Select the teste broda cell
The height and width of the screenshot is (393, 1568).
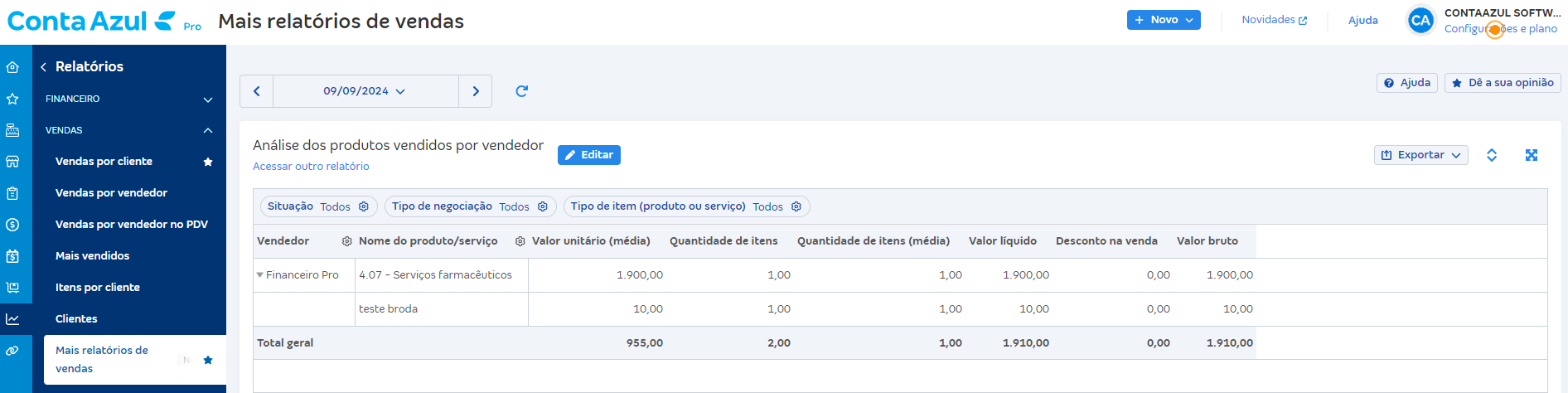pos(442,309)
